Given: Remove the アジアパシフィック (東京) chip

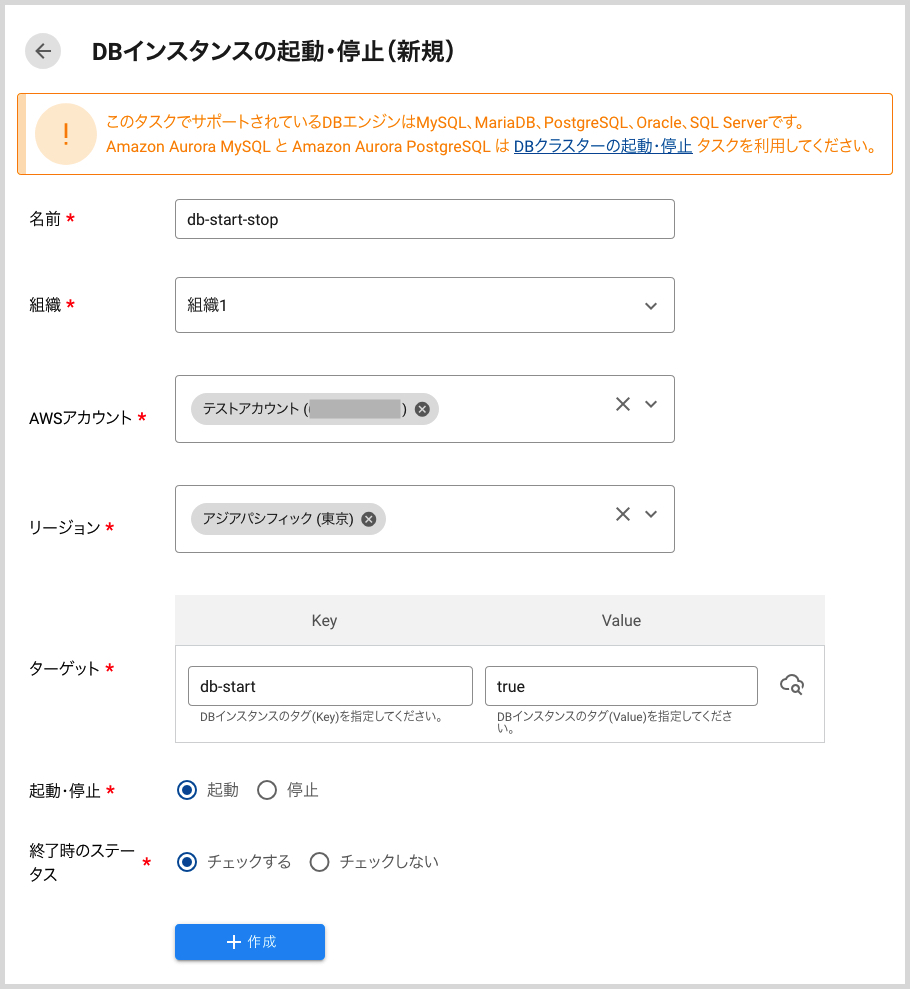Looking at the screenshot, I should pos(369,519).
